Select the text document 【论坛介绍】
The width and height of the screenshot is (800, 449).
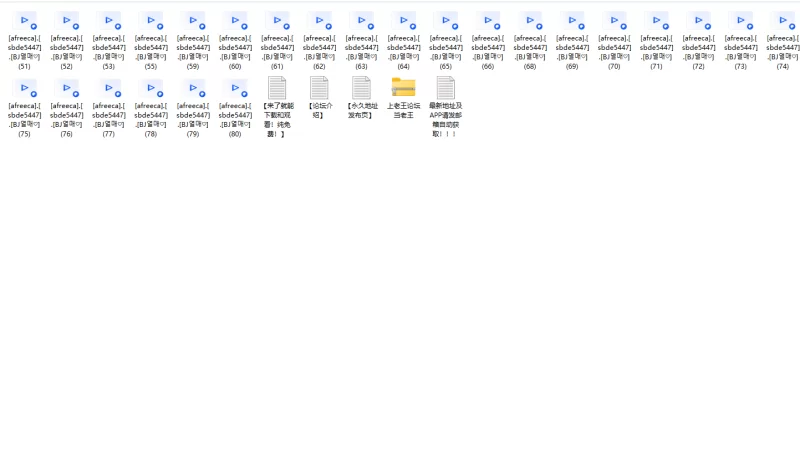319,98
